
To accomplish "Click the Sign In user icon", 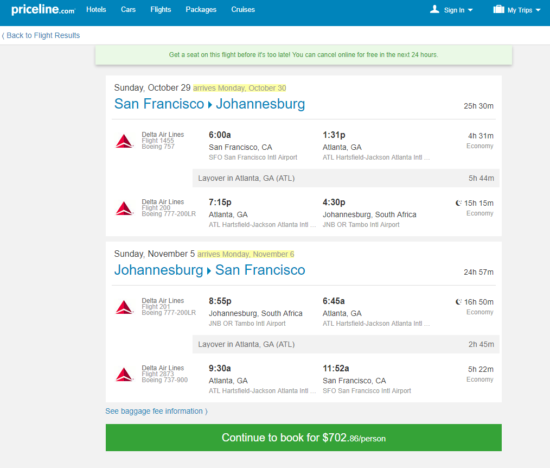I will (434, 9).
